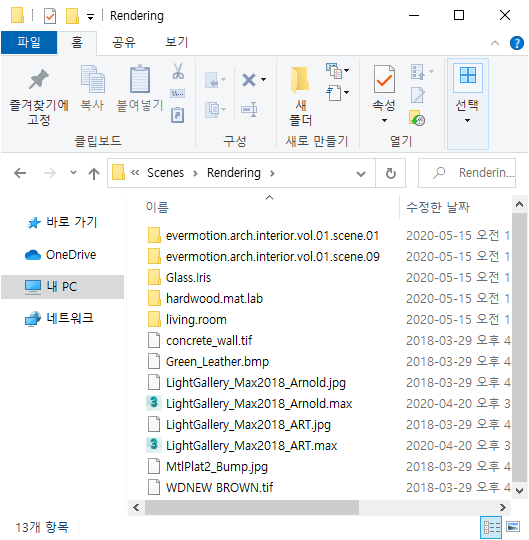Open recent locations dropdown
The image size is (529, 540).
click(x=73, y=172)
